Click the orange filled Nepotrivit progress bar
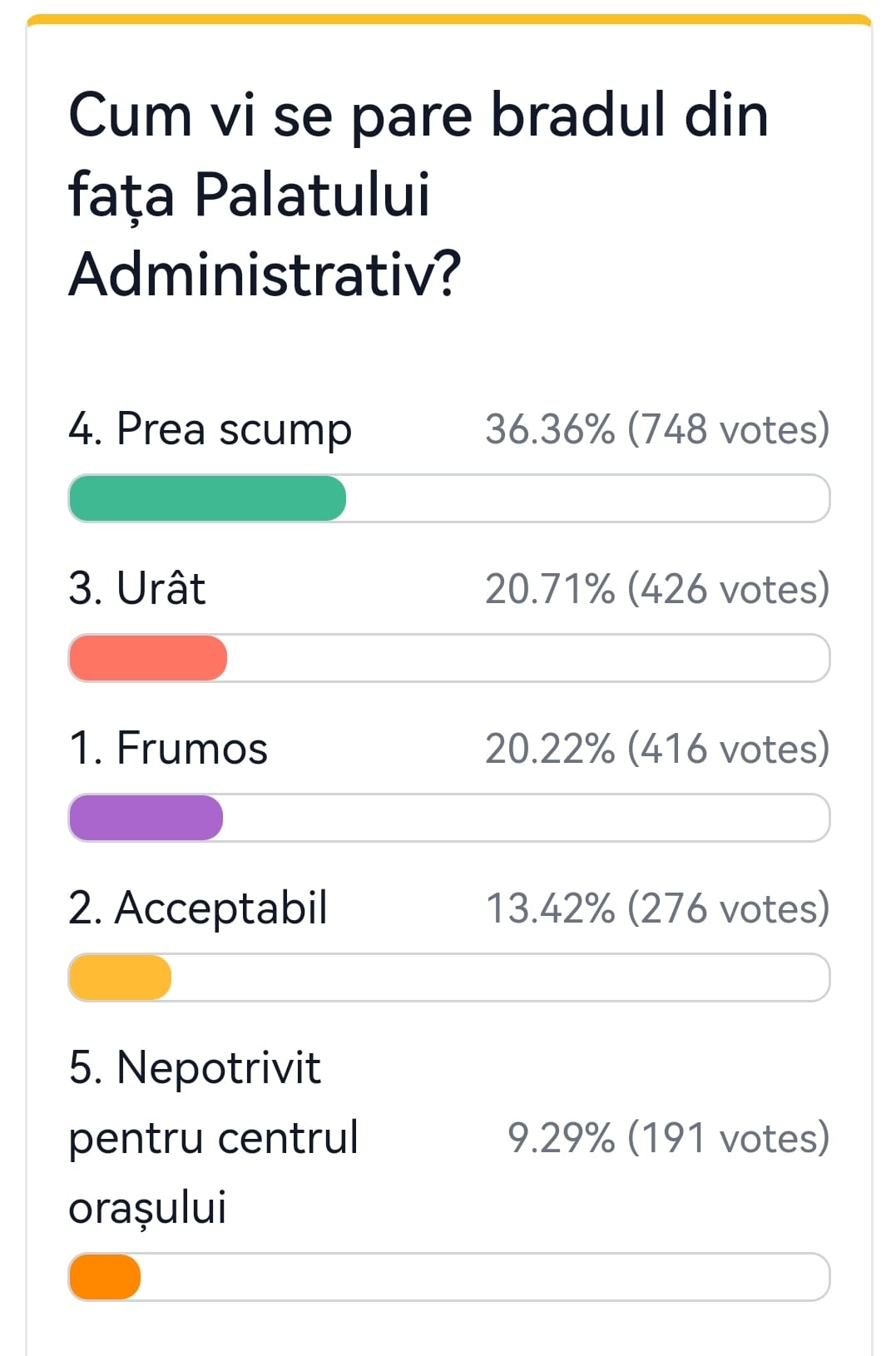The width and height of the screenshot is (896, 1356). coord(105,1277)
